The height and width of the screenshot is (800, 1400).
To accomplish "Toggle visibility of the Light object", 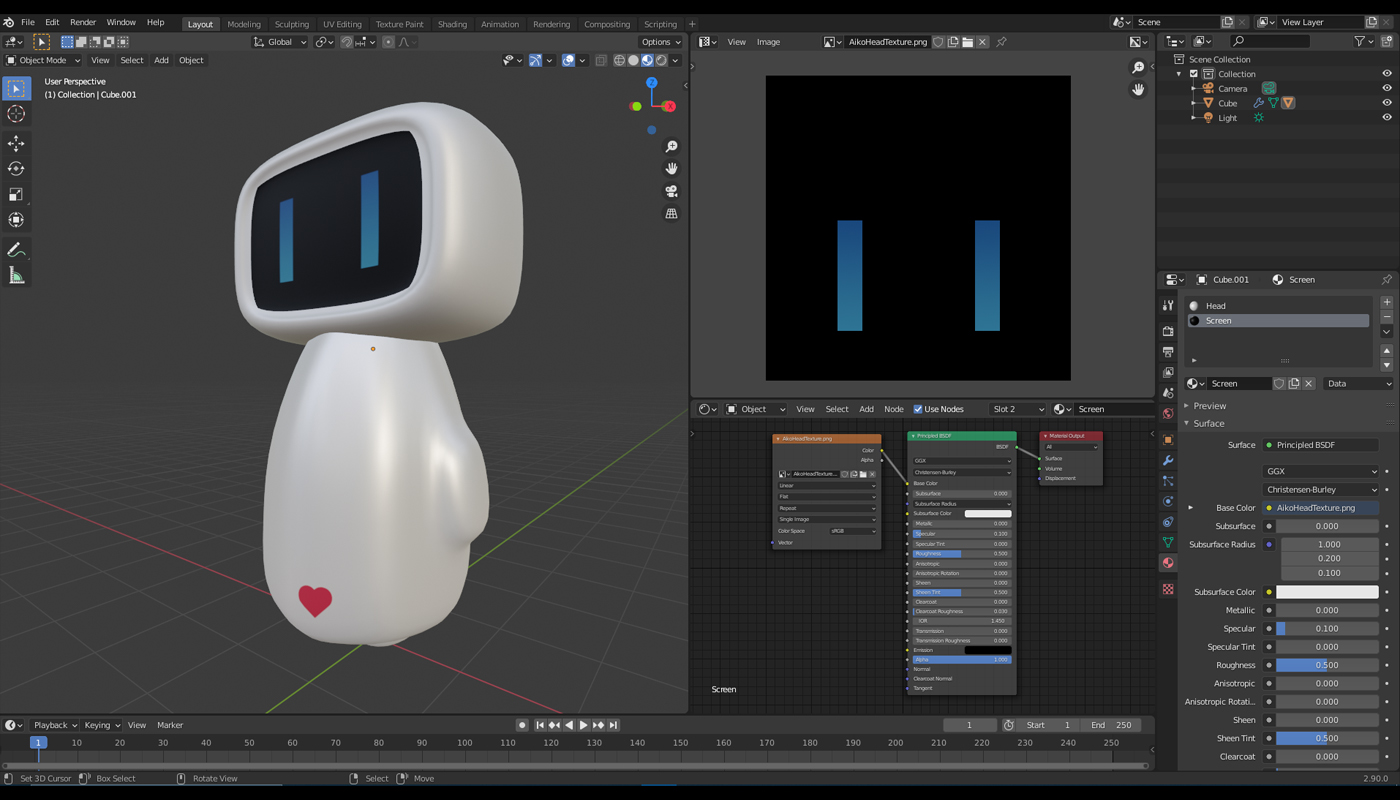I will pyautogui.click(x=1386, y=117).
